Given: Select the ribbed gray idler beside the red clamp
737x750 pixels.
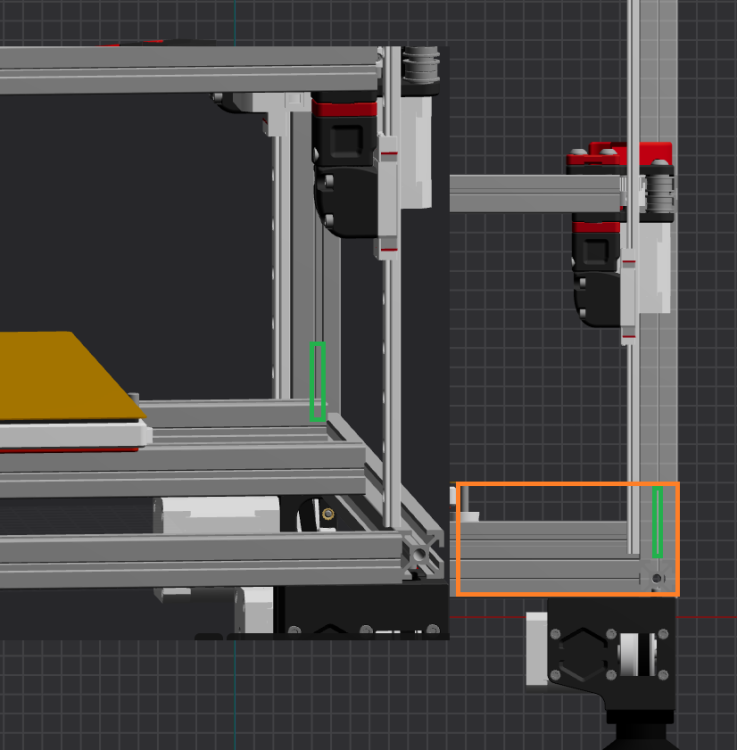Looking at the screenshot, I should point(660,192).
